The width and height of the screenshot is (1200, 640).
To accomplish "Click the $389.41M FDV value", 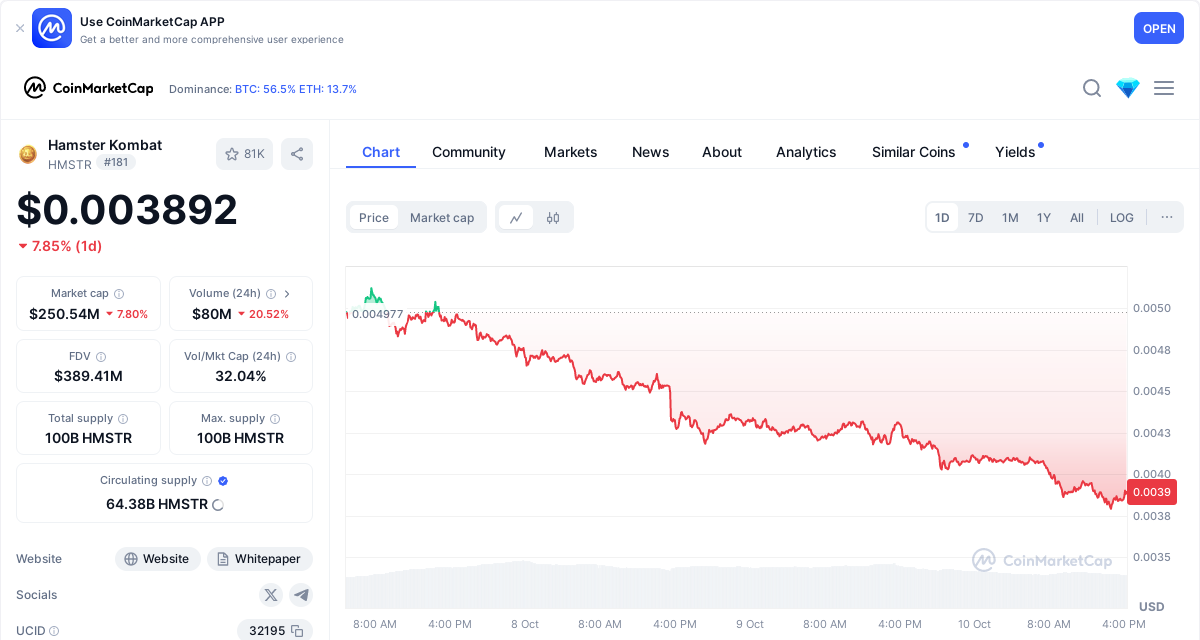I will [x=88, y=376].
